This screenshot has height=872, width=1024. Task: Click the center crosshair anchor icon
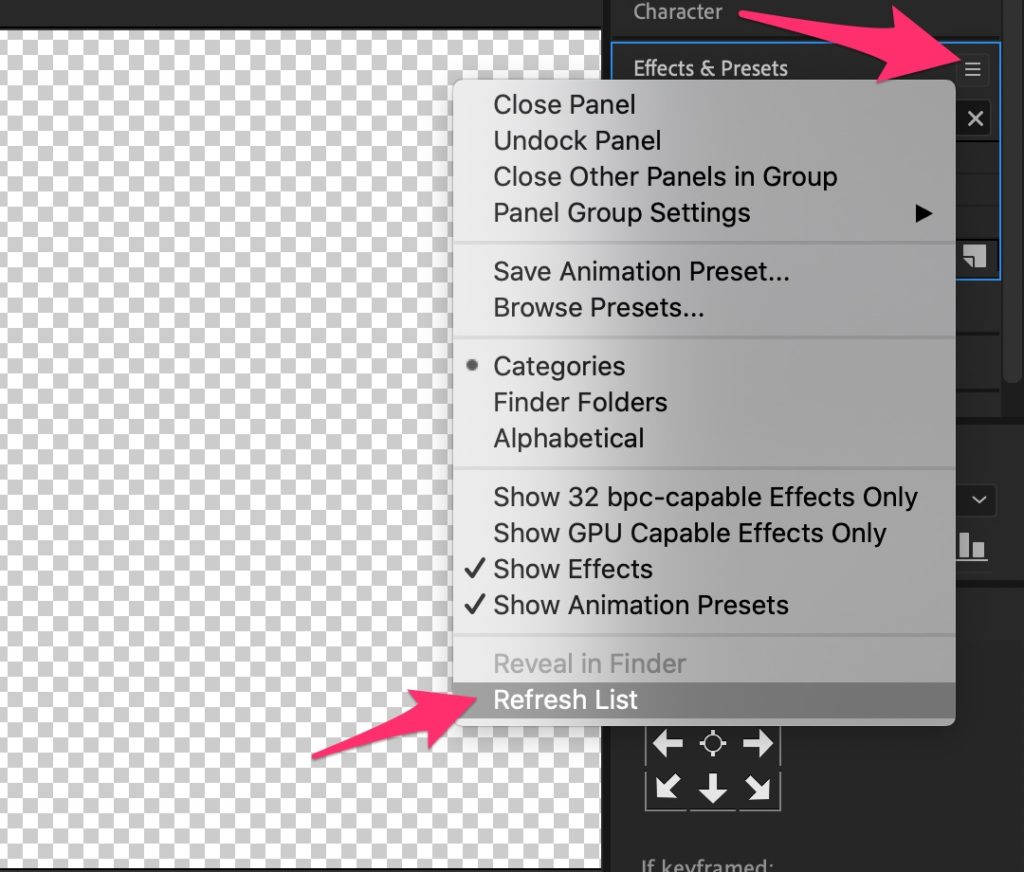pyautogui.click(x=712, y=743)
